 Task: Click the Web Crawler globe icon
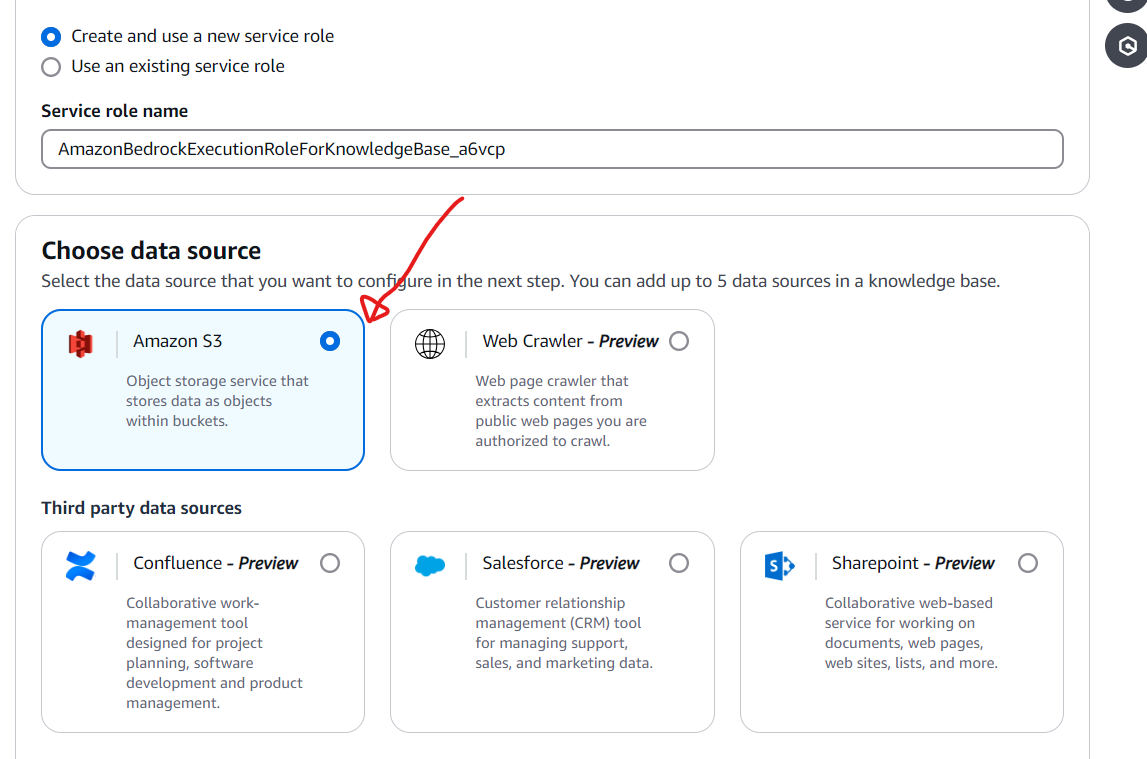430,344
